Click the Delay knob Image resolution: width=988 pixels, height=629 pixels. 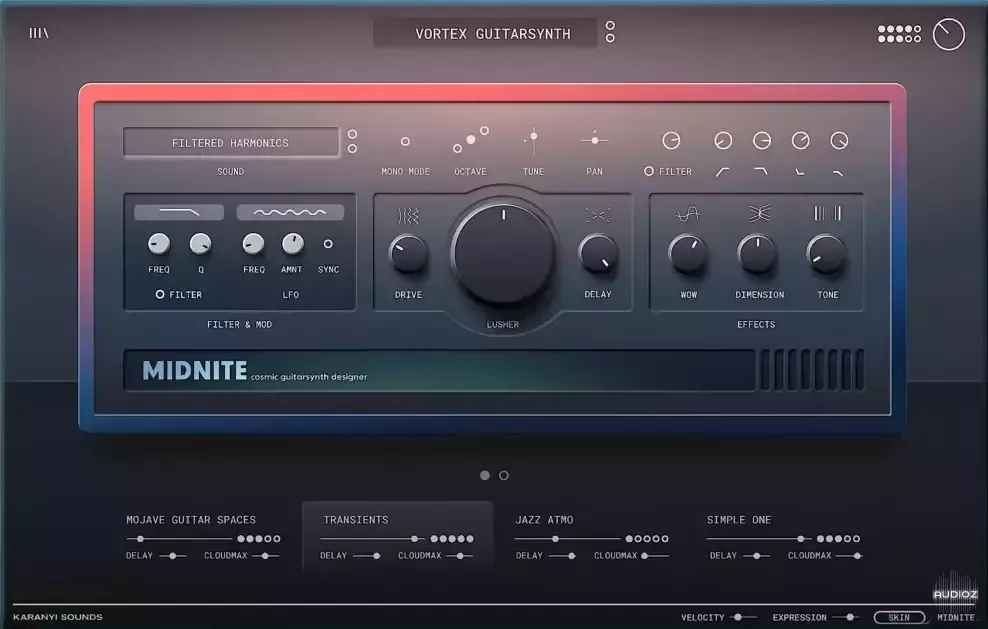[598, 254]
